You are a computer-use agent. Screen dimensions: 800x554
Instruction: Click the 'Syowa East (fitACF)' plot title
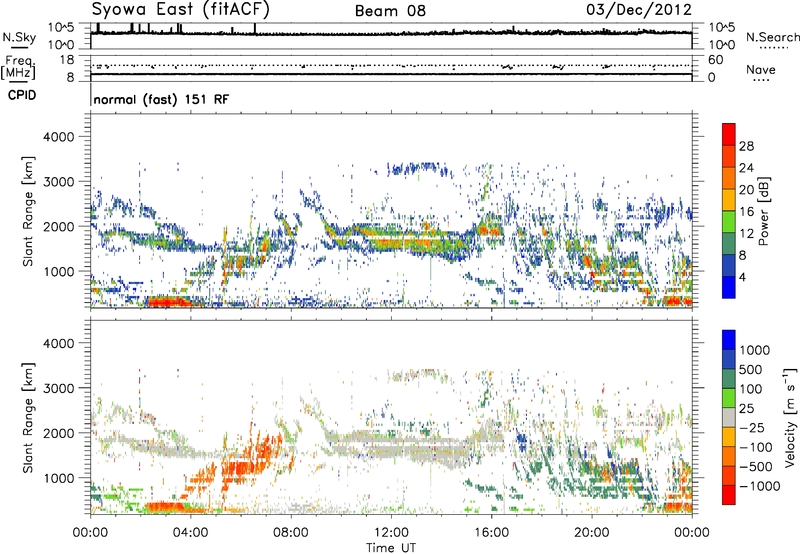point(181,9)
